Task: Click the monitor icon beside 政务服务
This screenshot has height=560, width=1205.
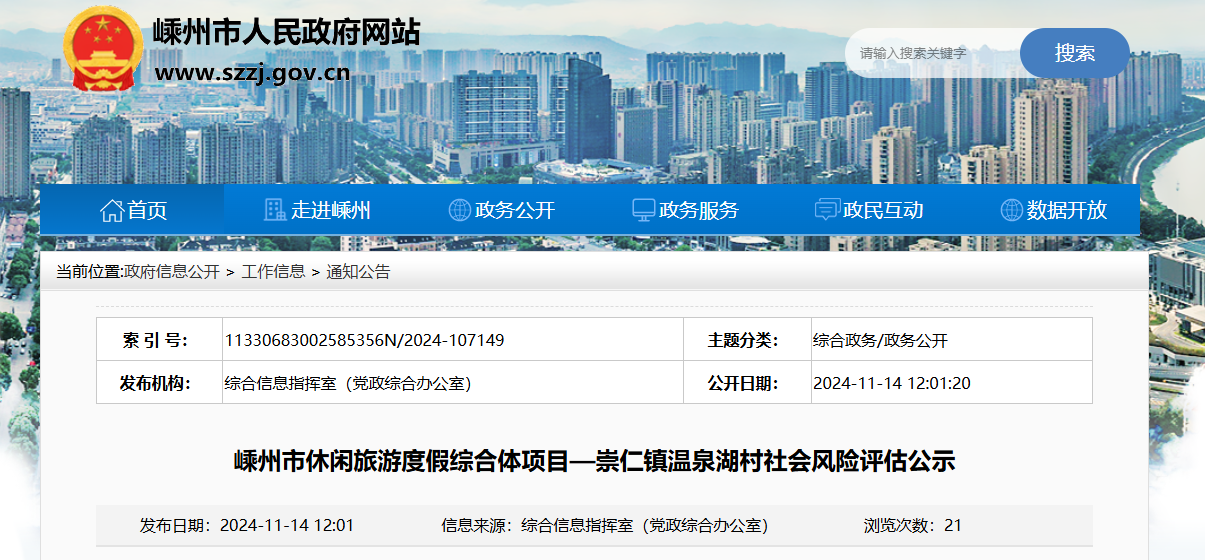Action: 644,210
